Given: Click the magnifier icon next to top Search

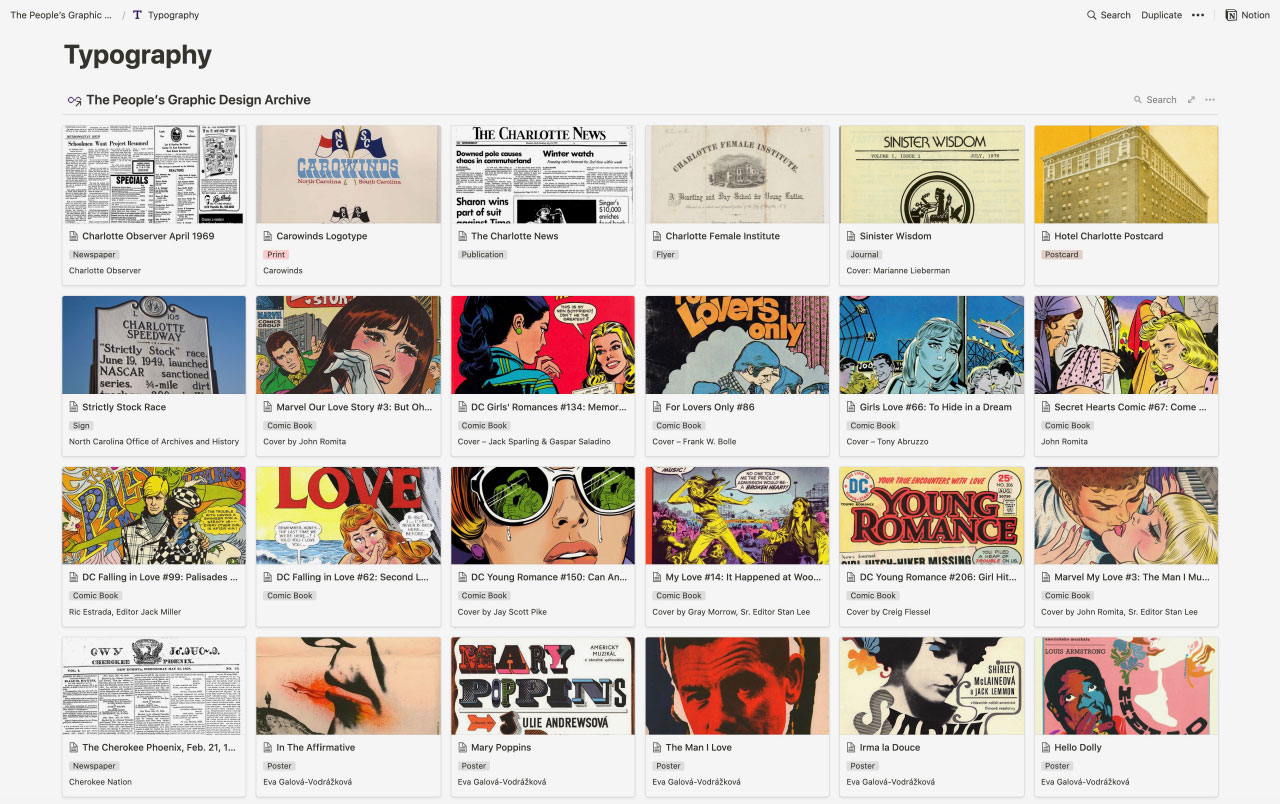Looking at the screenshot, I should (1092, 15).
